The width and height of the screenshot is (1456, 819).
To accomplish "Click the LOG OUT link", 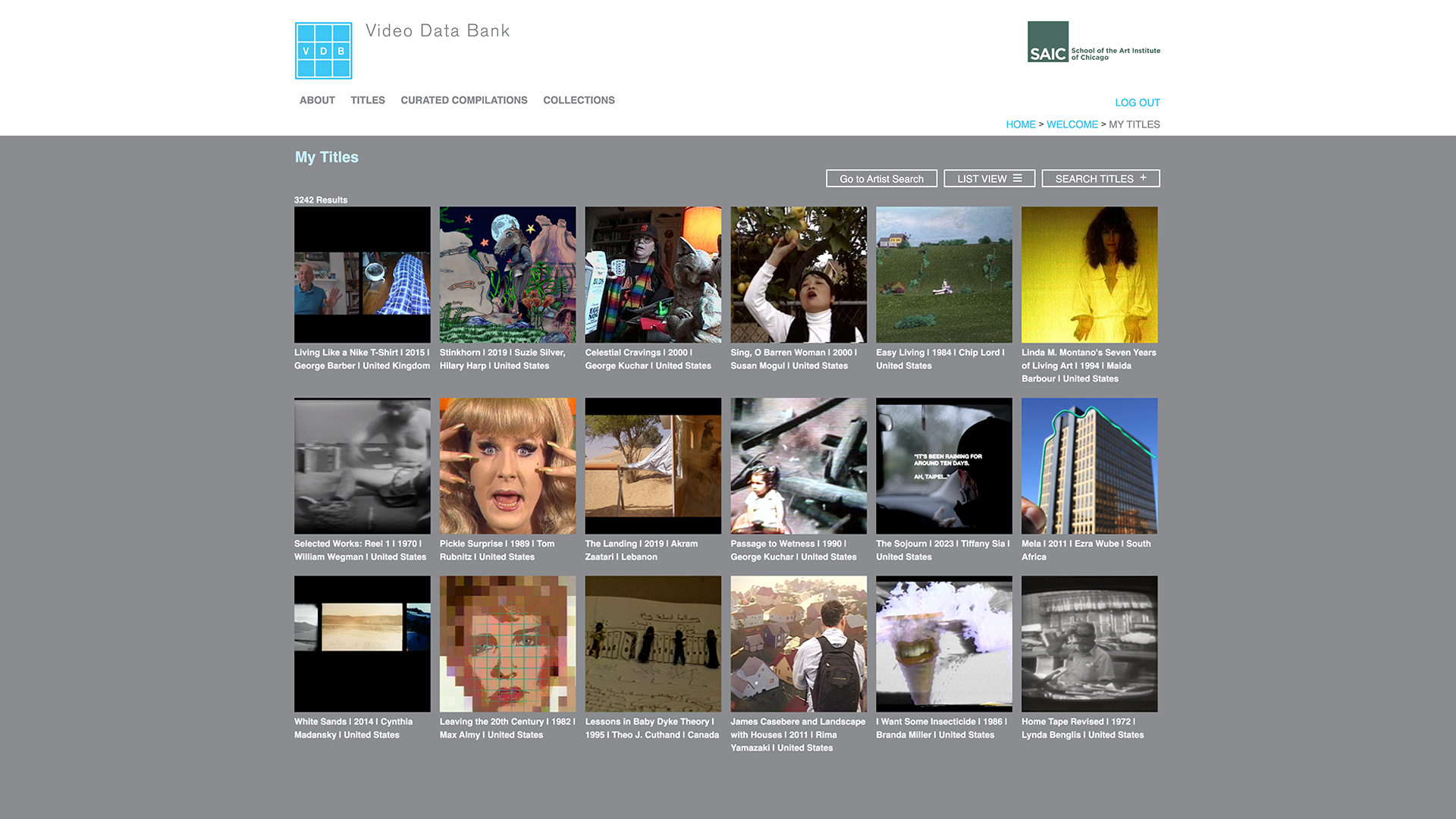I will [x=1137, y=102].
